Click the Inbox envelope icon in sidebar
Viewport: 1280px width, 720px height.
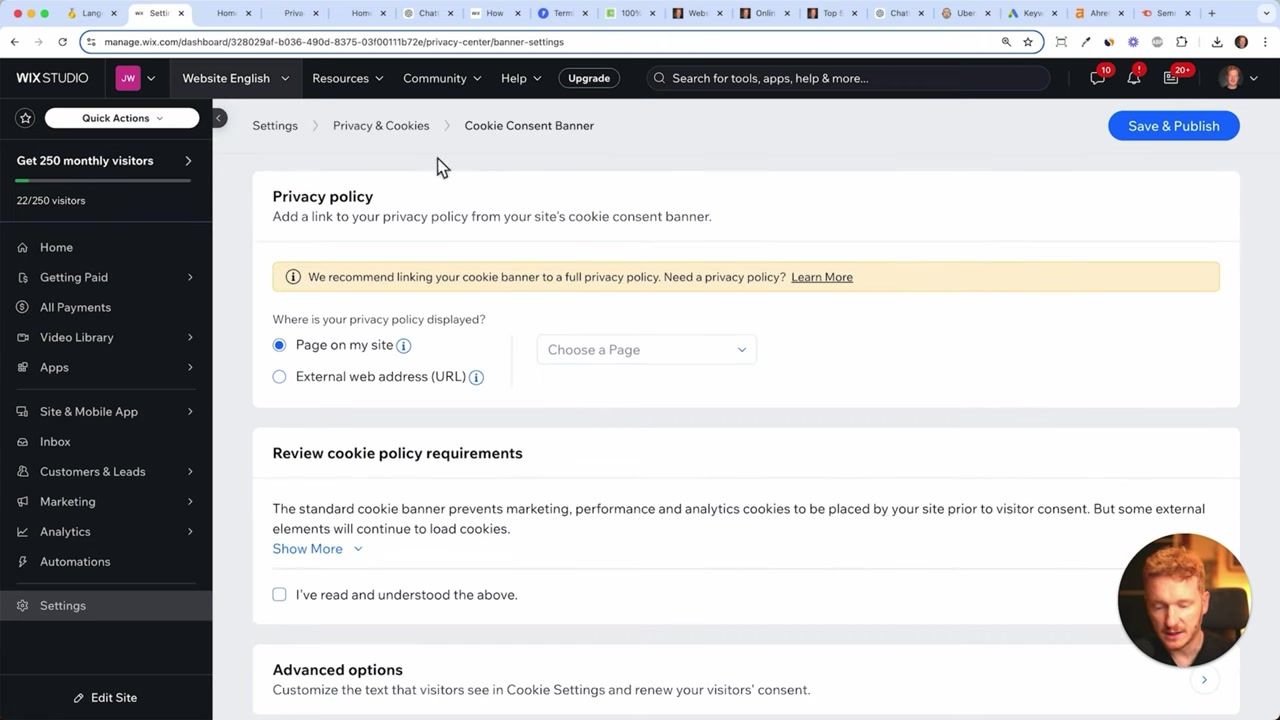click(23, 441)
